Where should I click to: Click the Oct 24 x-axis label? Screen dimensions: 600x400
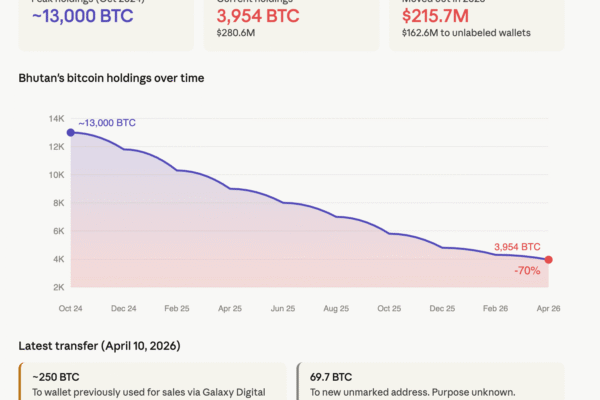tap(70, 308)
